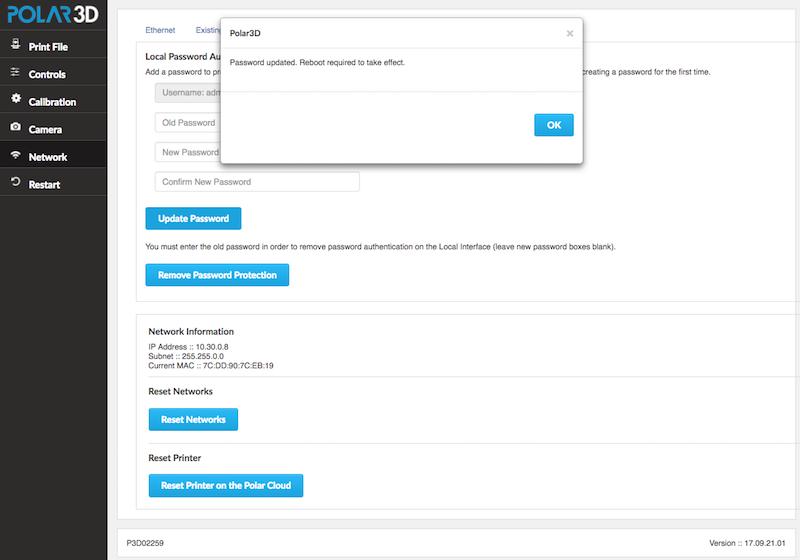Open the Print File menu item
Screen dimensions: 800x560
click(53, 46)
